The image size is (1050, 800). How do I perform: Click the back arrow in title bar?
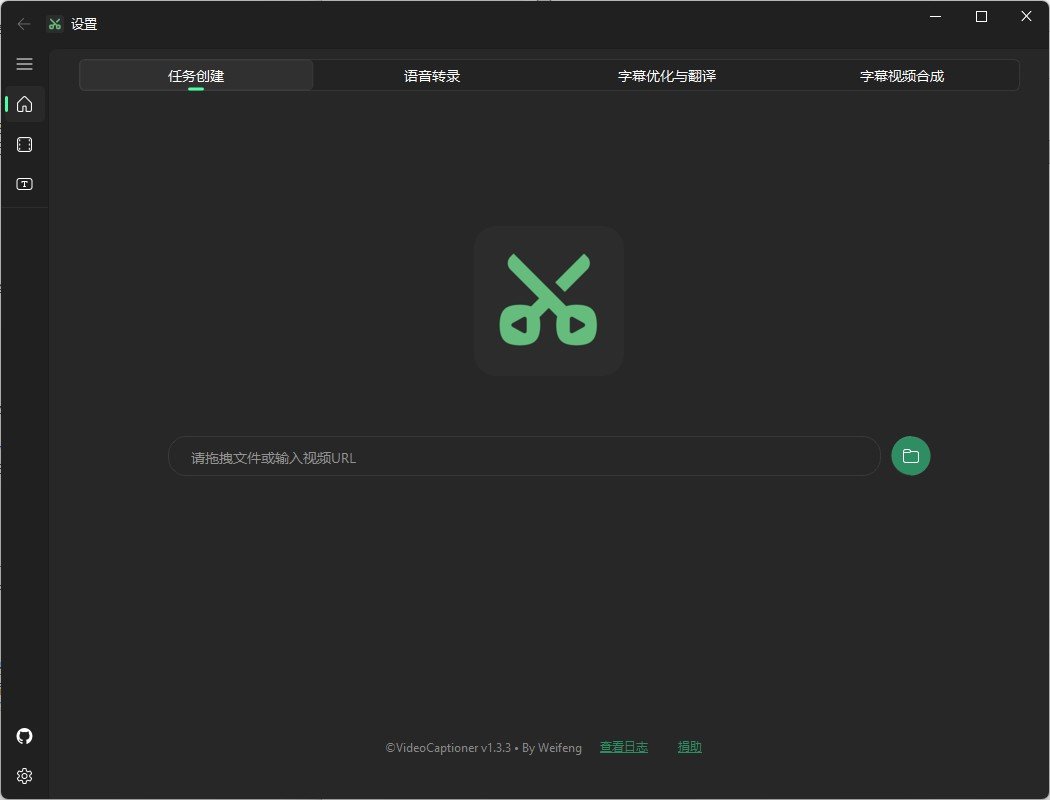pos(24,24)
